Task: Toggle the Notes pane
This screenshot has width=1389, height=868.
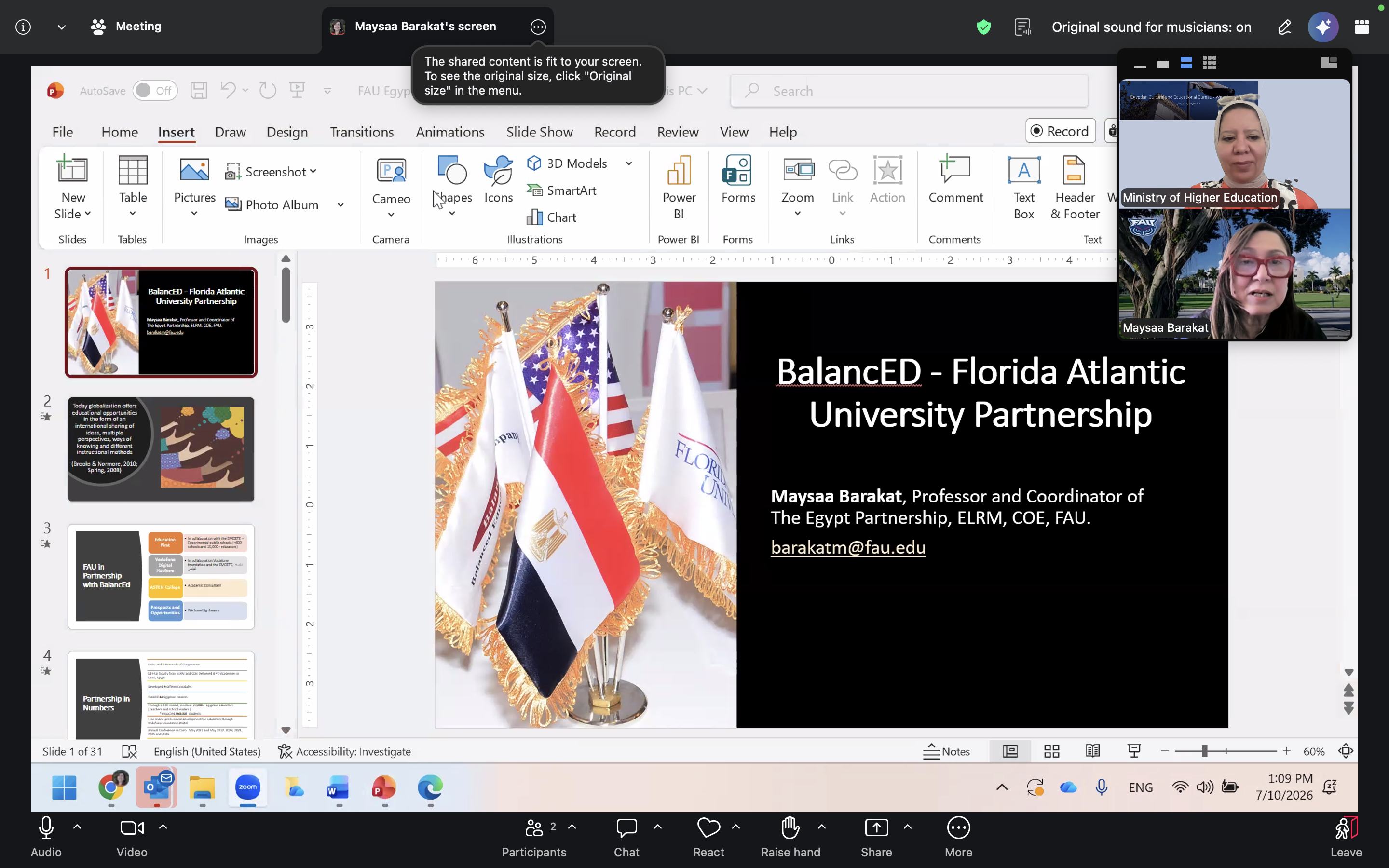Action: tap(946, 751)
